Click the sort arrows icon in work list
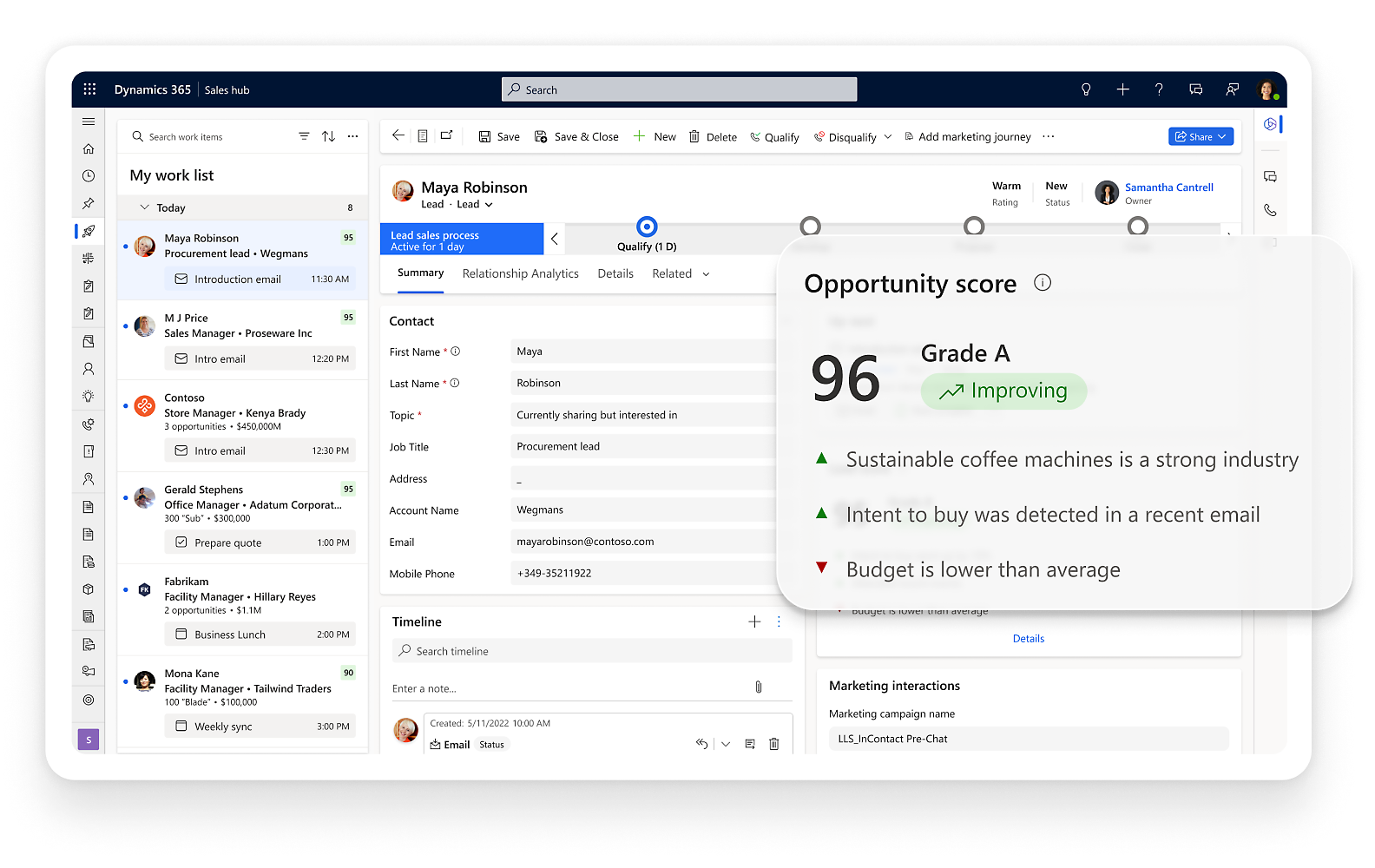1375x868 pixels. [328, 136]
